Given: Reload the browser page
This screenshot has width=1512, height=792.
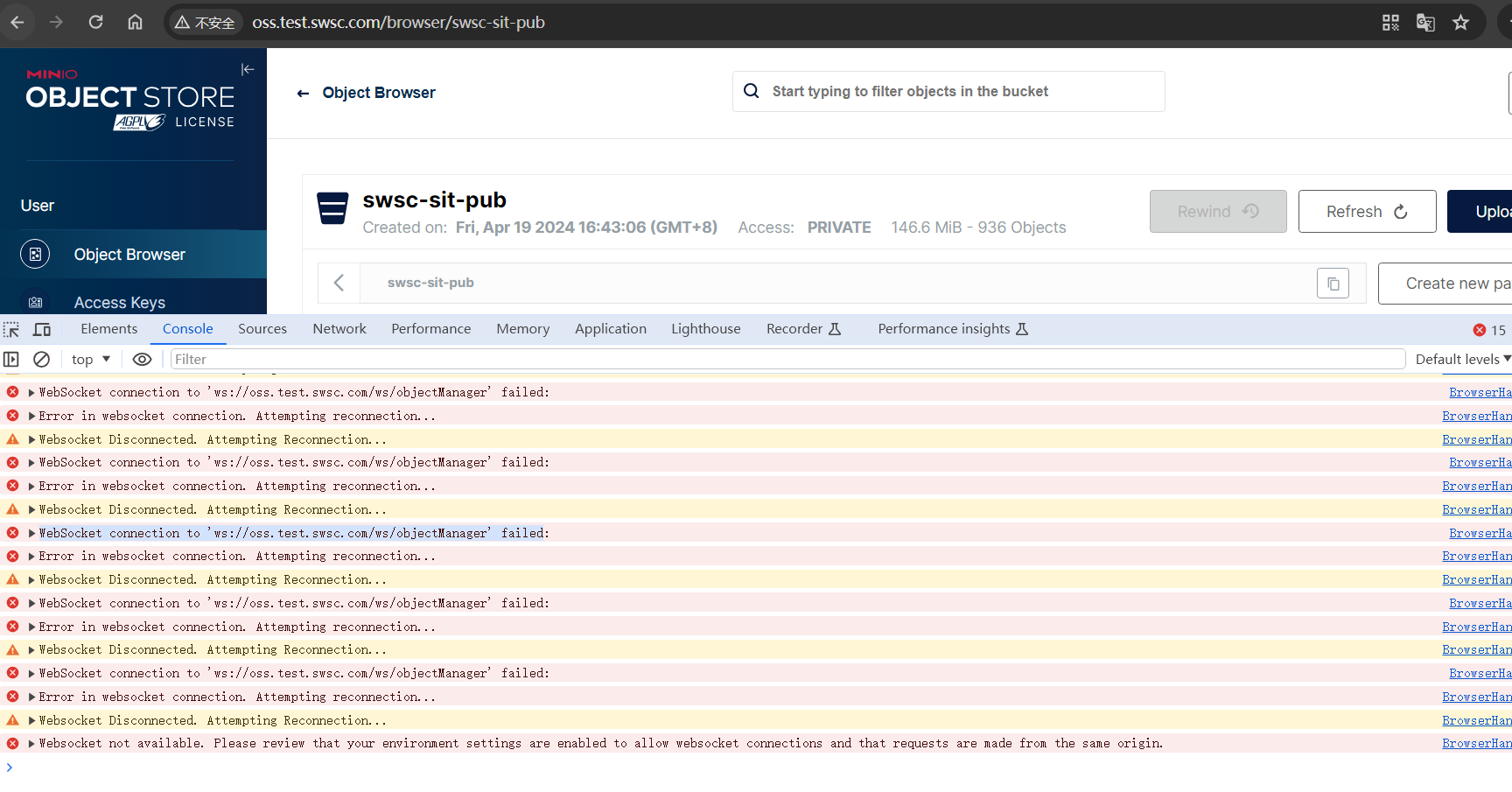Looking at the screenshot, I should click(x=96, y=23).
